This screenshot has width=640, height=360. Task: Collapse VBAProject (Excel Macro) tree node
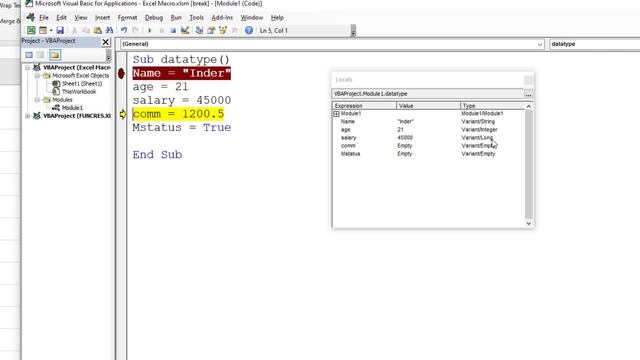(27, 67)
